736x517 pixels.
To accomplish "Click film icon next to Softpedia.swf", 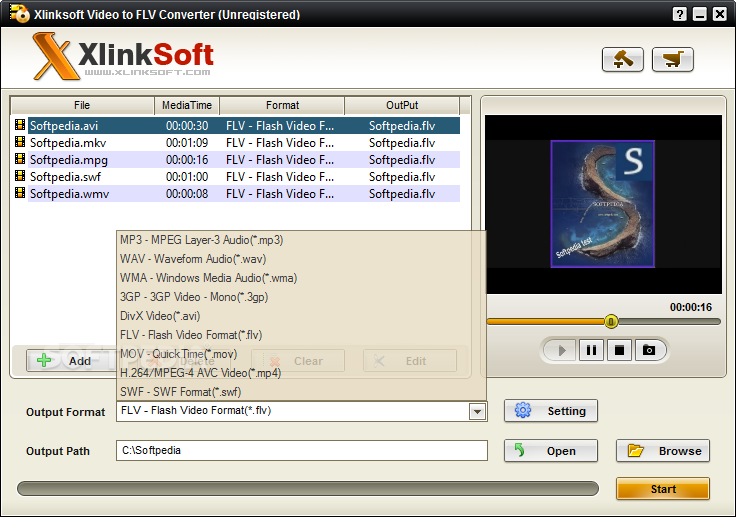I will 20,176.
